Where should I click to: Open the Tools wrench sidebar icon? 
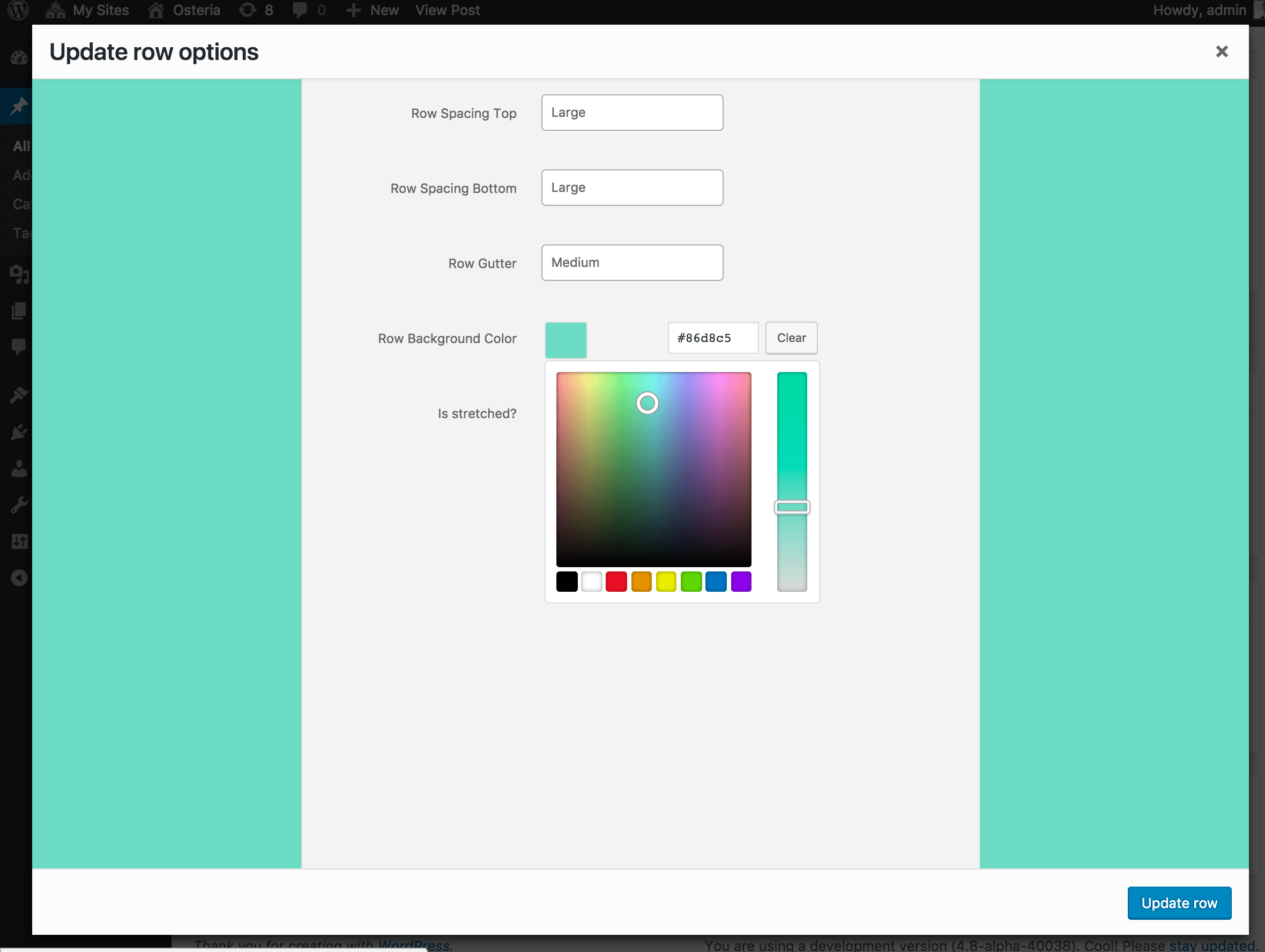19,505
